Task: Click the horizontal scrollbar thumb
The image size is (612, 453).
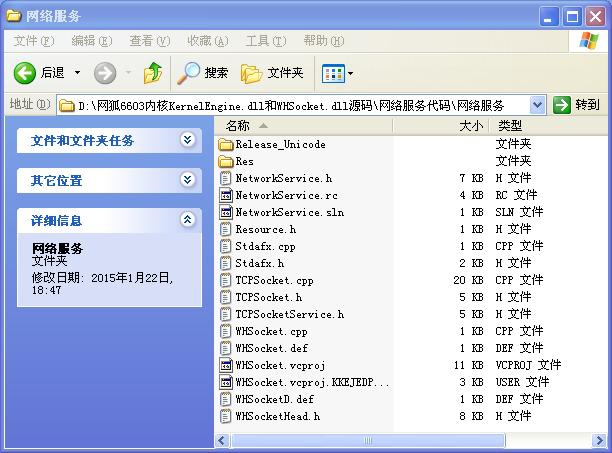Action: tap(368, 441)
